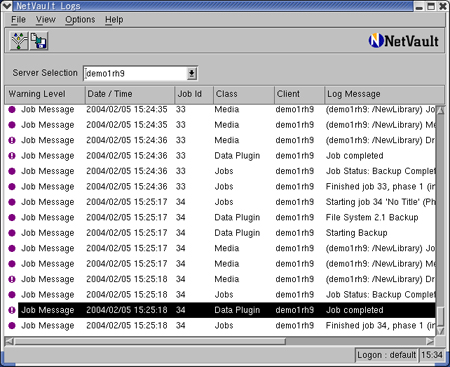
Task: Click the save logs toolbar icon
Action: pyautogui.click(x=39, y=41)
